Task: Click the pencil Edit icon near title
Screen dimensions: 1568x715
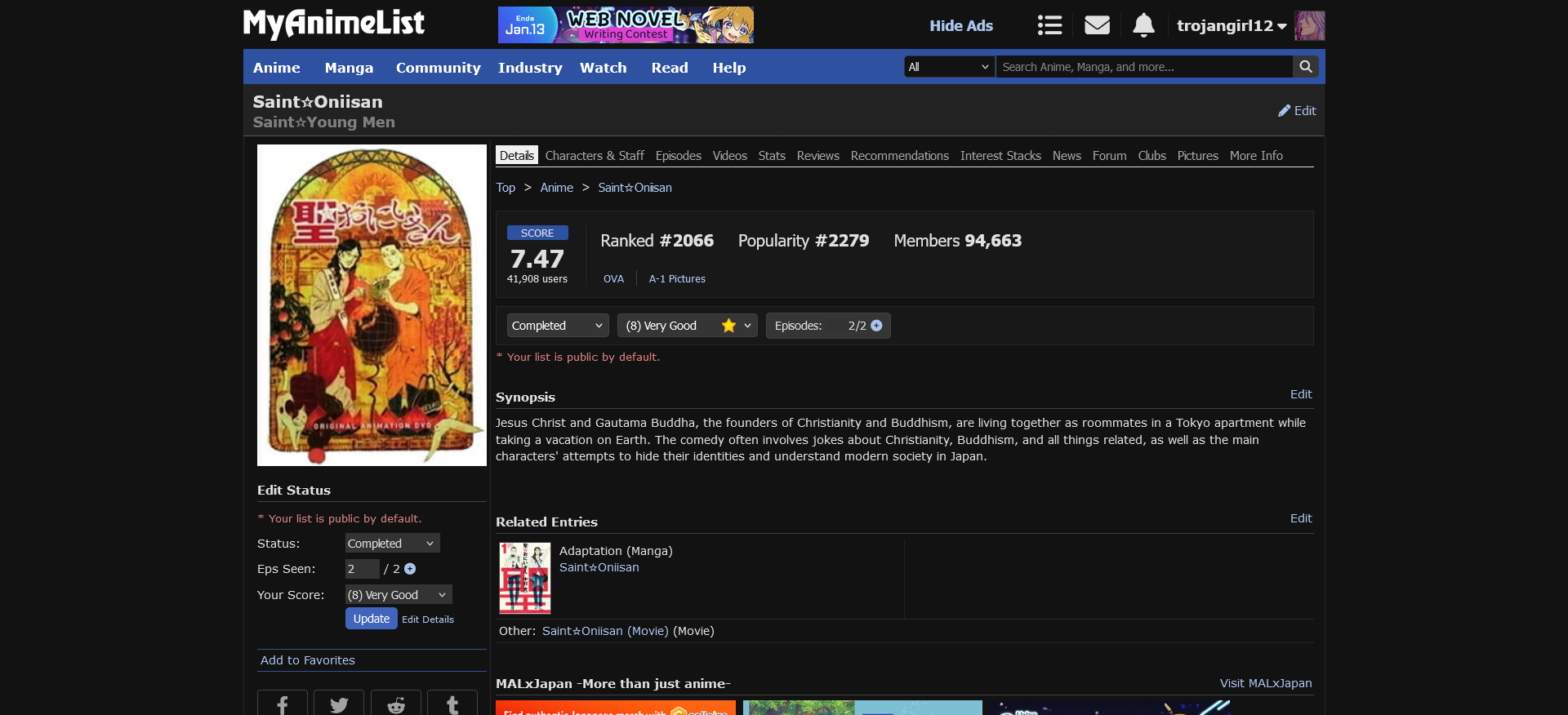Action: tap(1297, 111)
